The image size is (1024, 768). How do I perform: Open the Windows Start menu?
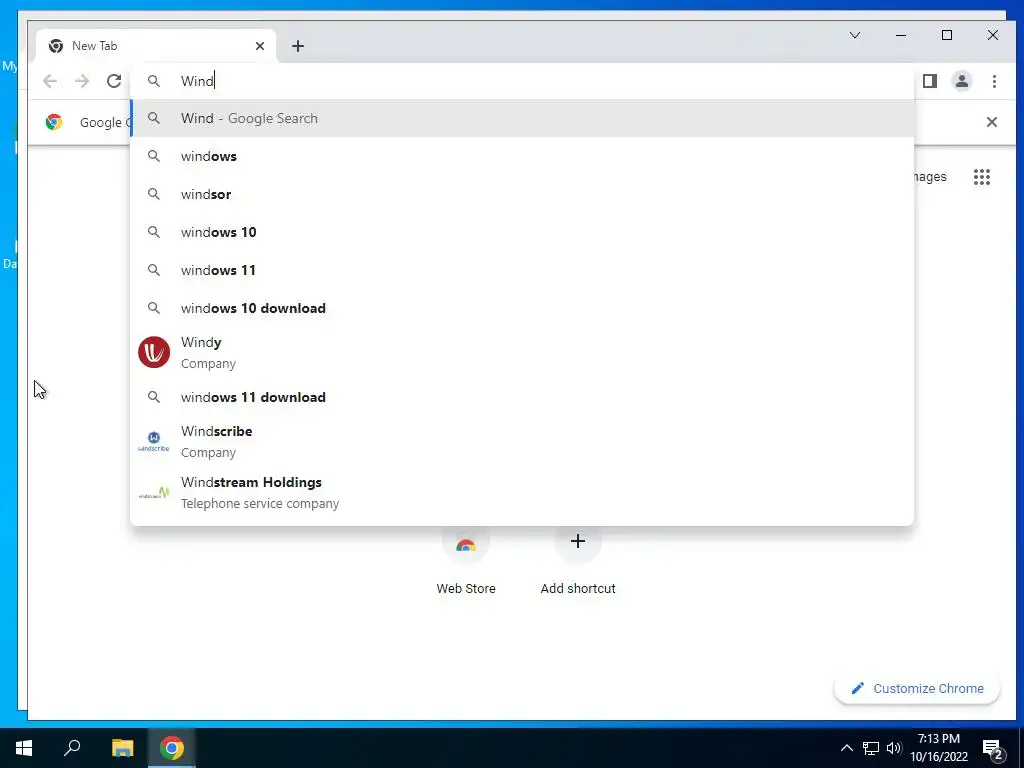tap(24, 748)
